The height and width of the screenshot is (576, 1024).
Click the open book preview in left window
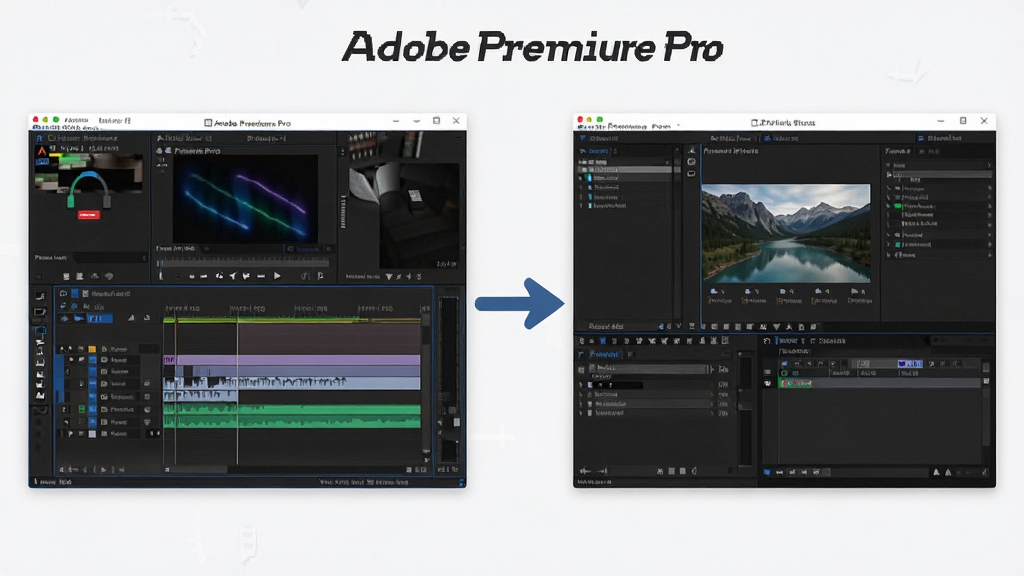pyautogui.click(x=404, y=214)
